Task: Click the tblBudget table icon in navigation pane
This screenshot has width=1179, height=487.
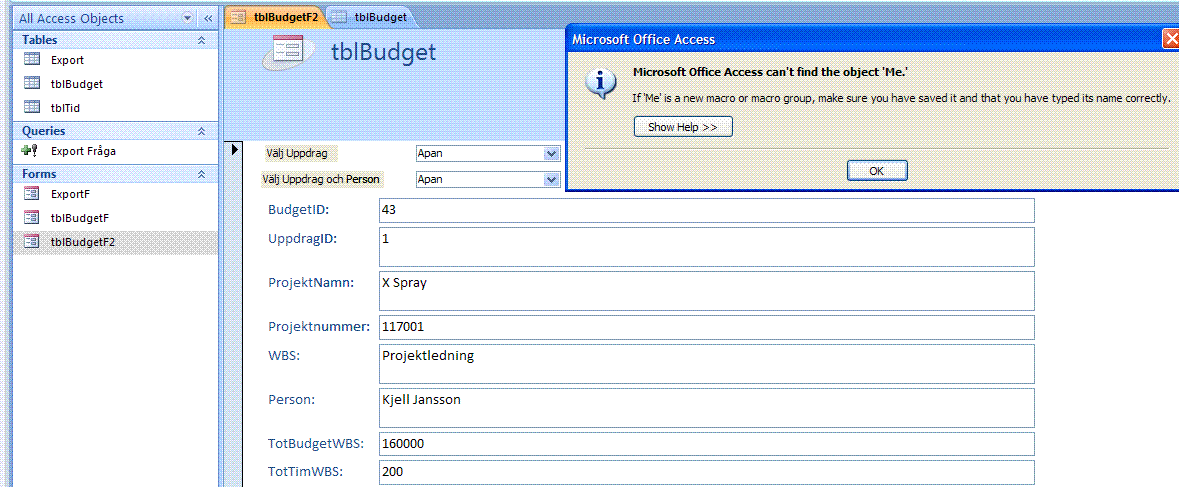Action: pos(32,83)
